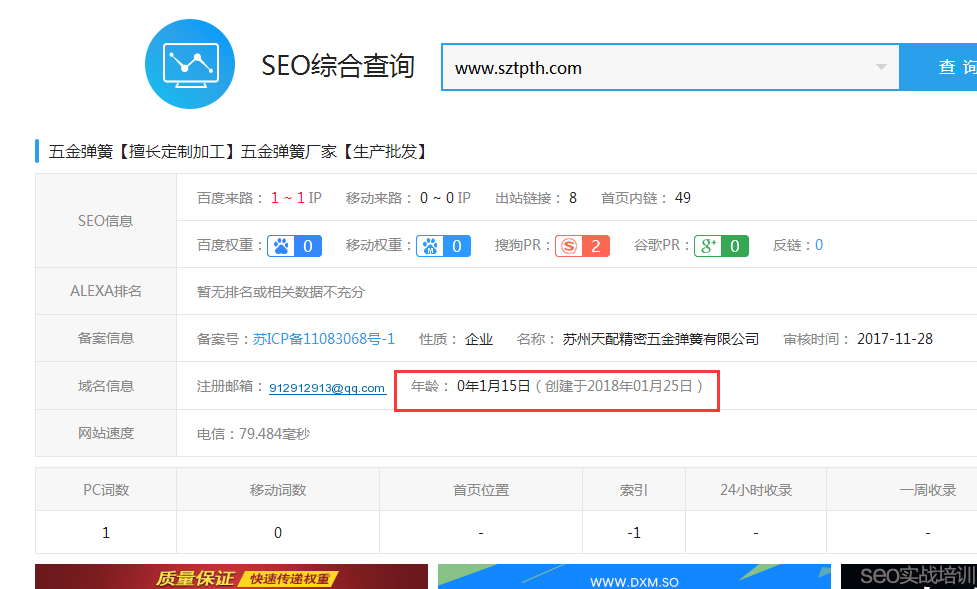
Task: Click the 912912913@qq.com email link
Action: 327,388
